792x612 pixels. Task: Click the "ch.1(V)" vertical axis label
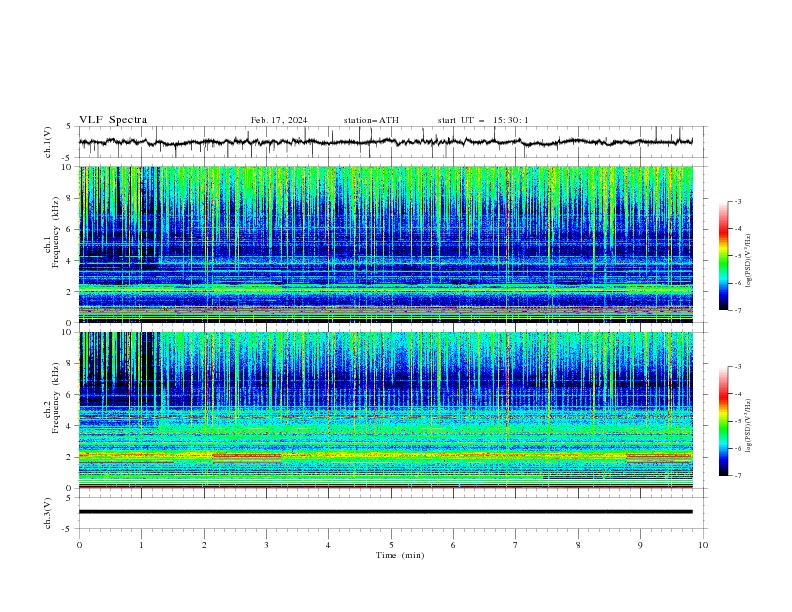[x=48, y=142]
